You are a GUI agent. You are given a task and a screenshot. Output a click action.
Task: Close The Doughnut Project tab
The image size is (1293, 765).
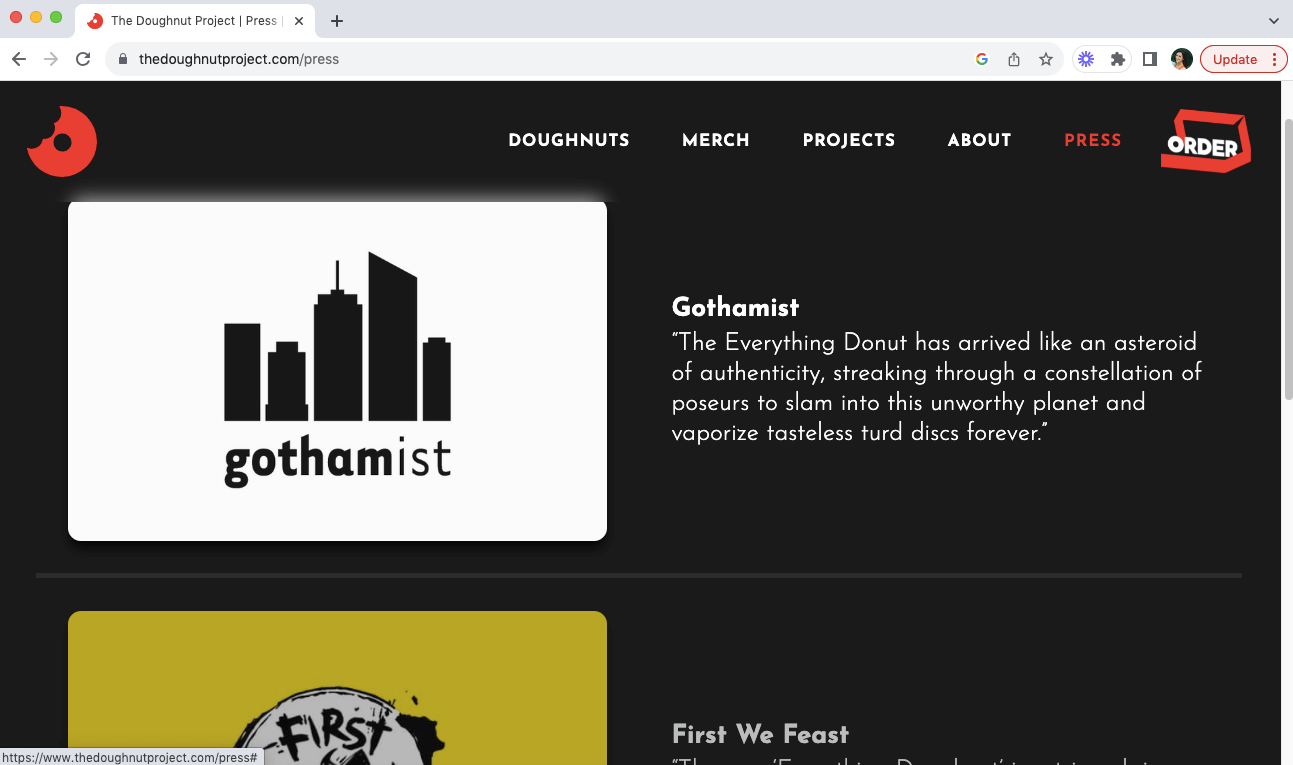[299, 20]
